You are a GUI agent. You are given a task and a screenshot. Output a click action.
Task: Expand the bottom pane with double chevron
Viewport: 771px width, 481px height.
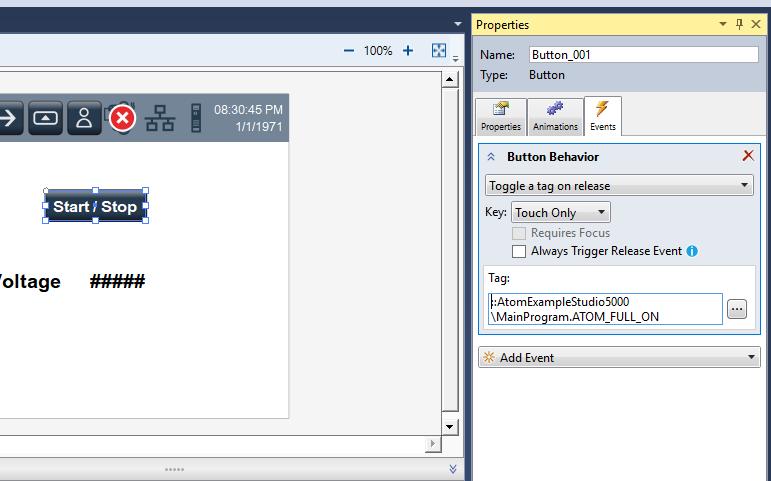coord(453,469)
